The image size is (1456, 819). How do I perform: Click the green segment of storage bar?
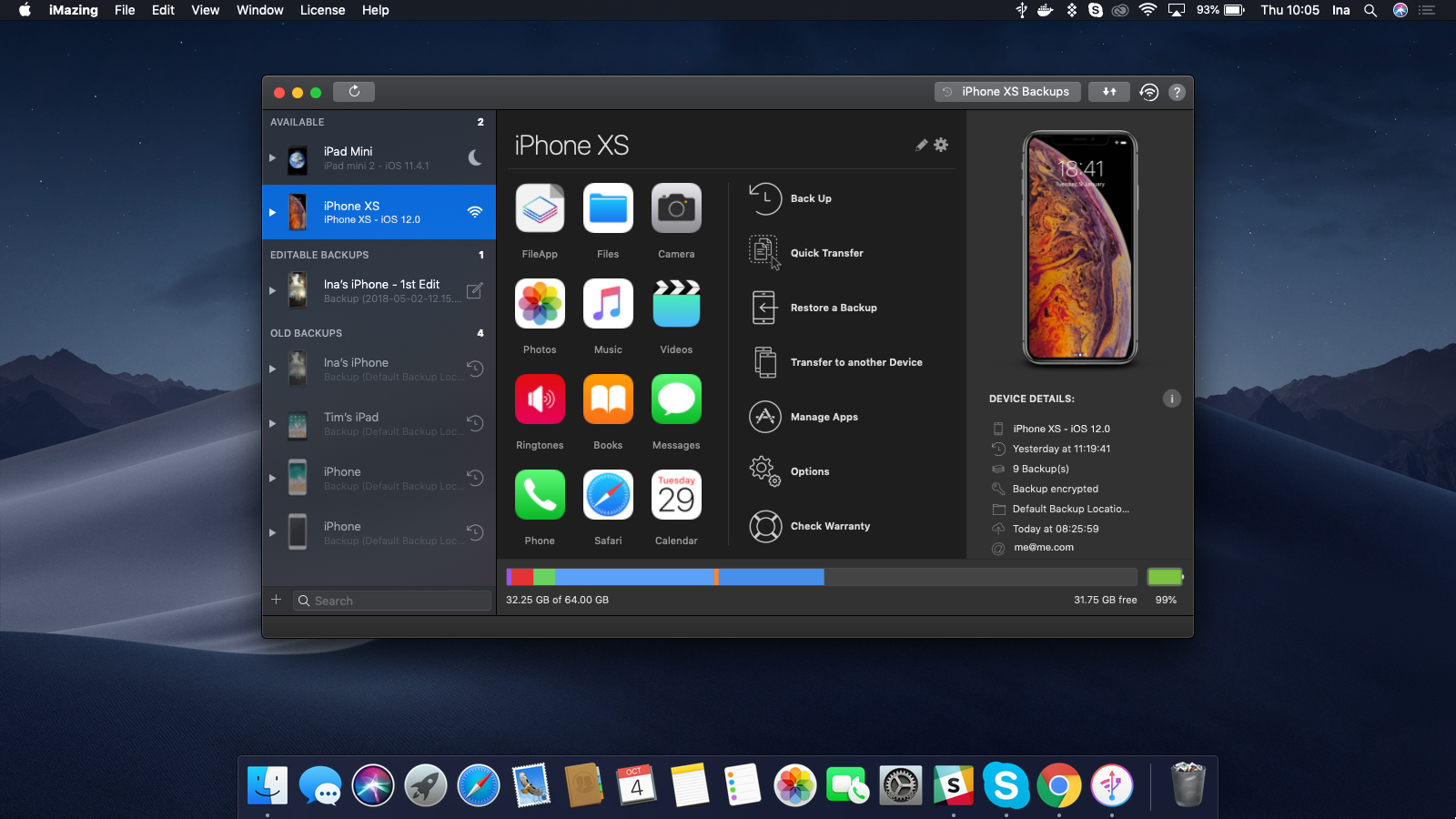pos(544,576)
